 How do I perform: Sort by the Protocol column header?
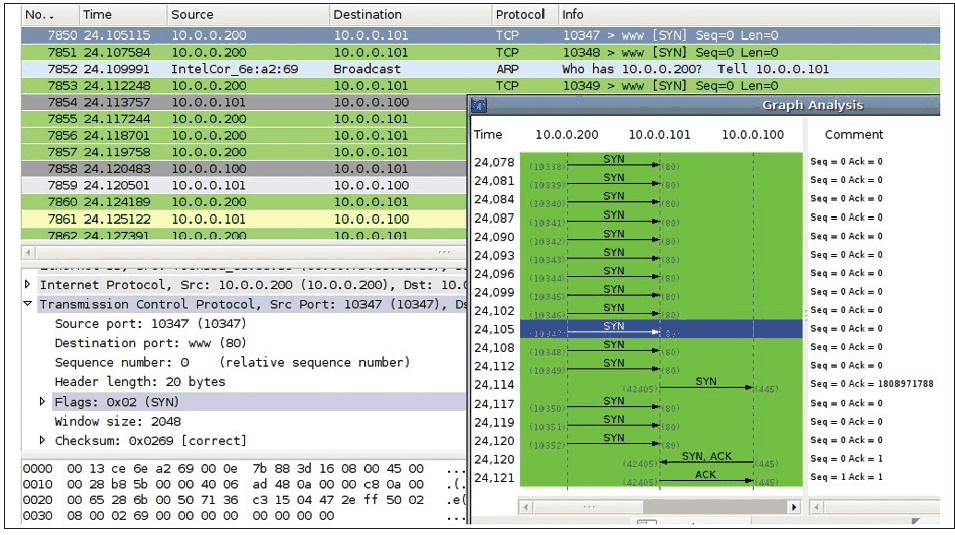point(524,15)
